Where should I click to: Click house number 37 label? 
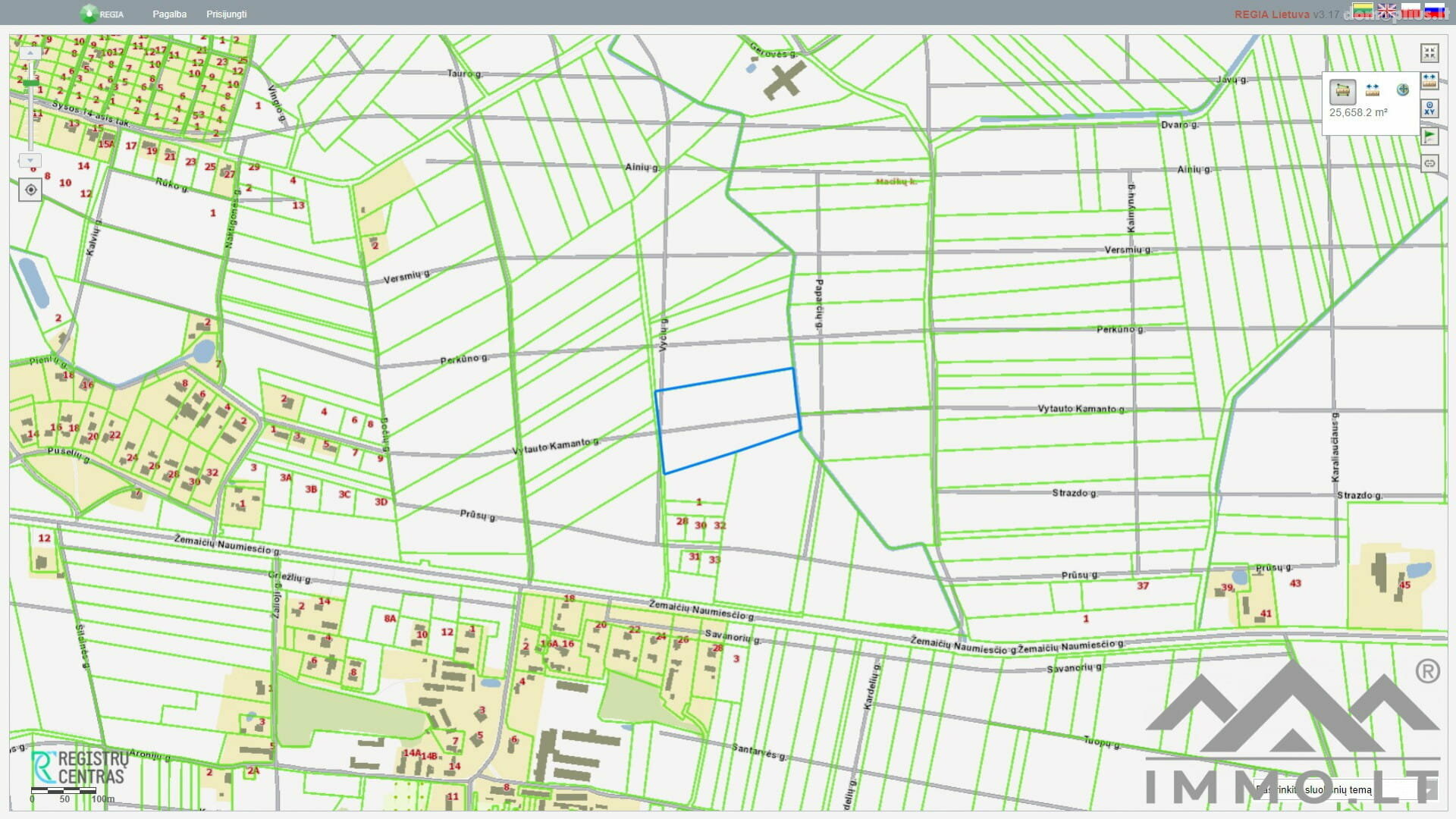[1143, 585]
